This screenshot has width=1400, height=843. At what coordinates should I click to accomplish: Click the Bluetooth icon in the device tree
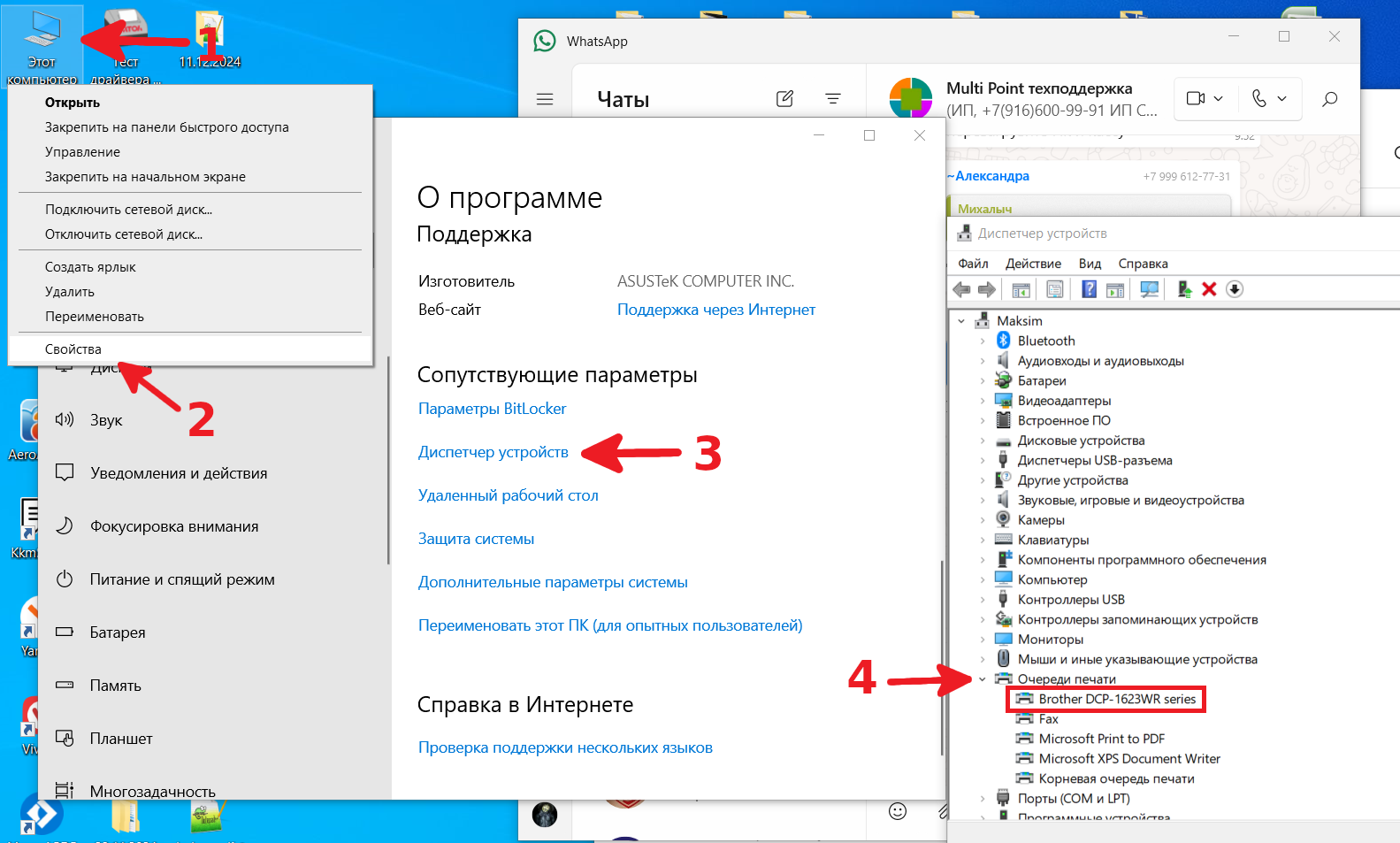pyautogui.click(x=1004, y=341)
